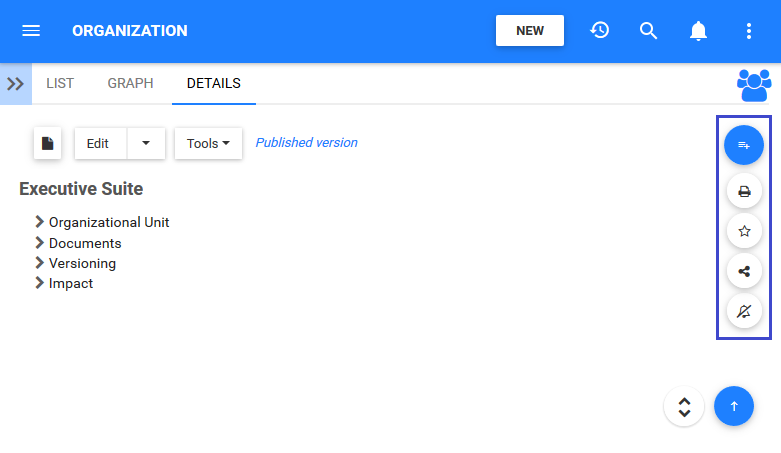Open the Edit dropdown arrow
The width and height of the screenshot is (781, 453).
coord(146,143)
